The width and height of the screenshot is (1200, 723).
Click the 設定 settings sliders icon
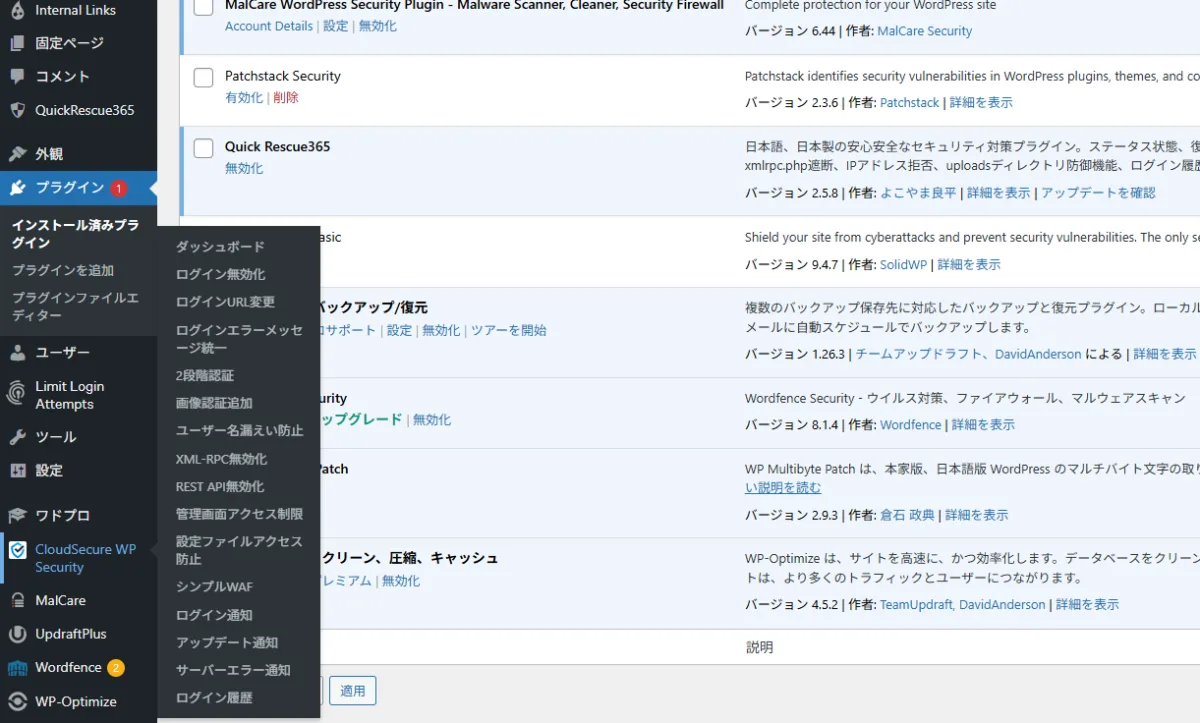pyautogui.click(x=17, y=470)
